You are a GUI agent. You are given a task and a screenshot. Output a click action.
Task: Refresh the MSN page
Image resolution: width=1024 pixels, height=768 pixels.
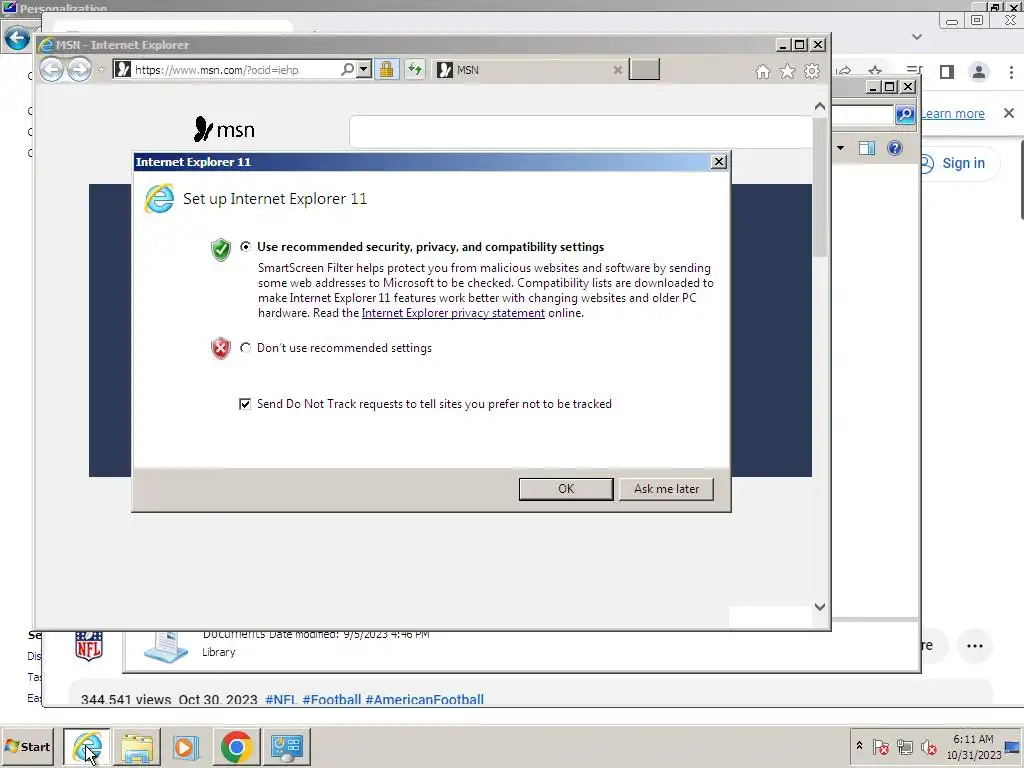coord(415,69)
